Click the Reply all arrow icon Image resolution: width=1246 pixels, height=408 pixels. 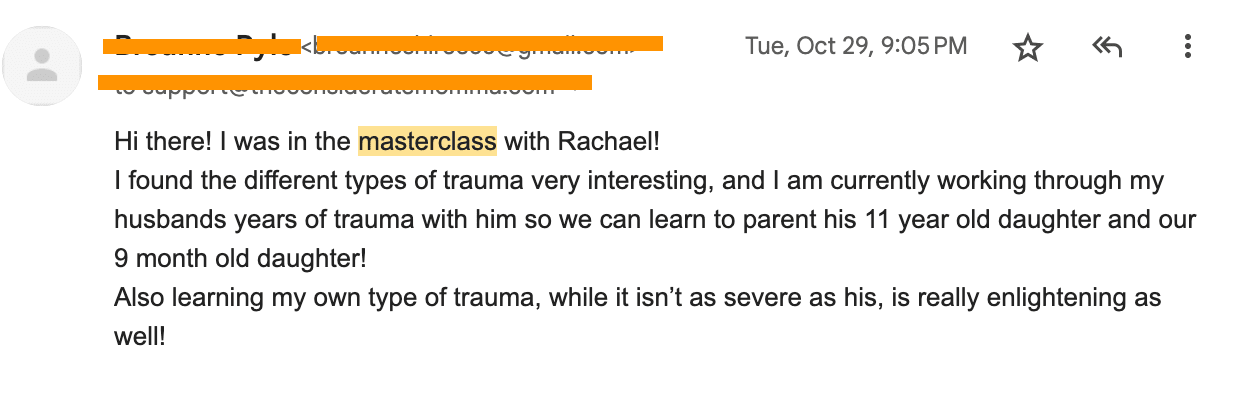click(1108, 47)
